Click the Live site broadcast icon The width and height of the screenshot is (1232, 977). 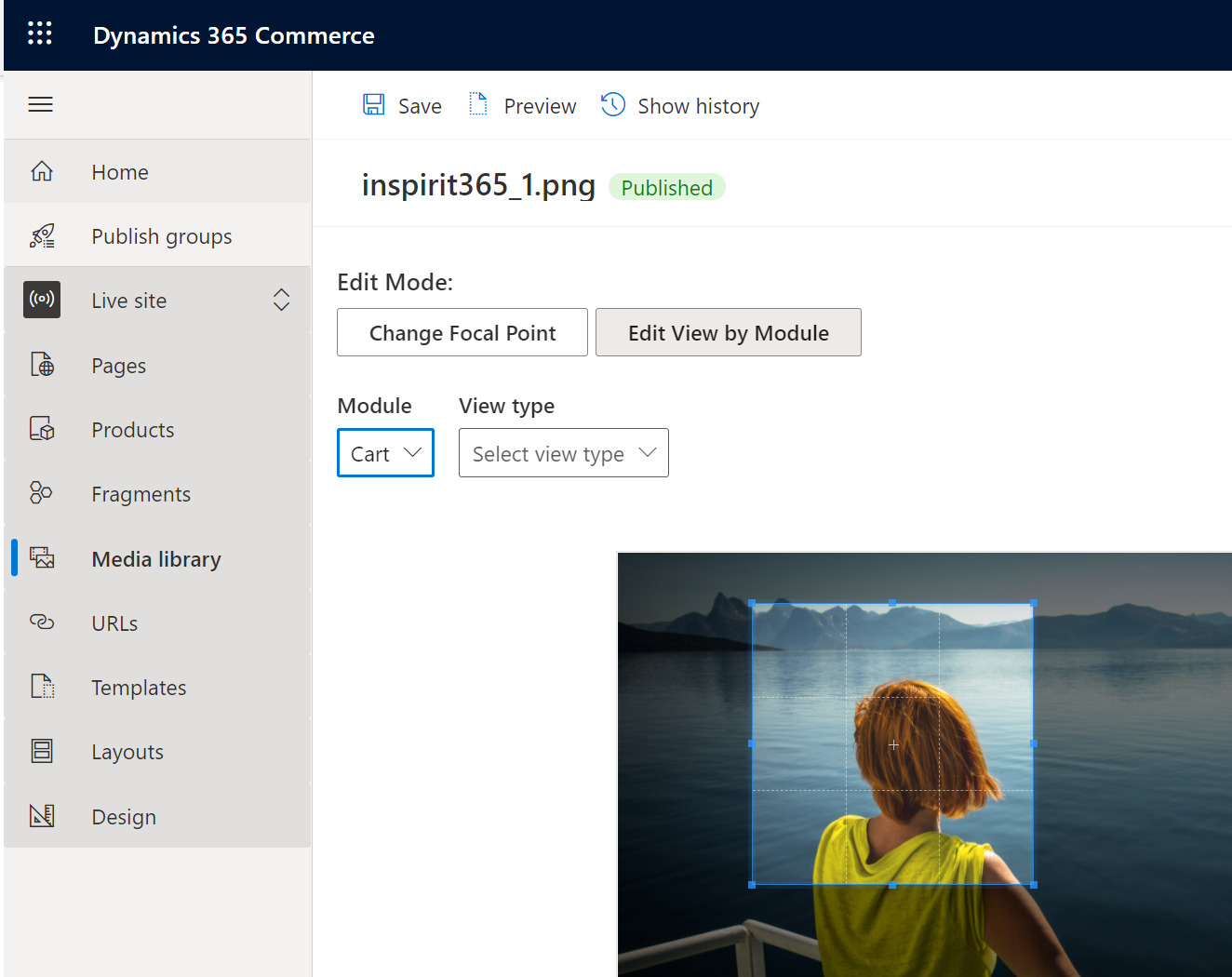[x=42, y=300]
